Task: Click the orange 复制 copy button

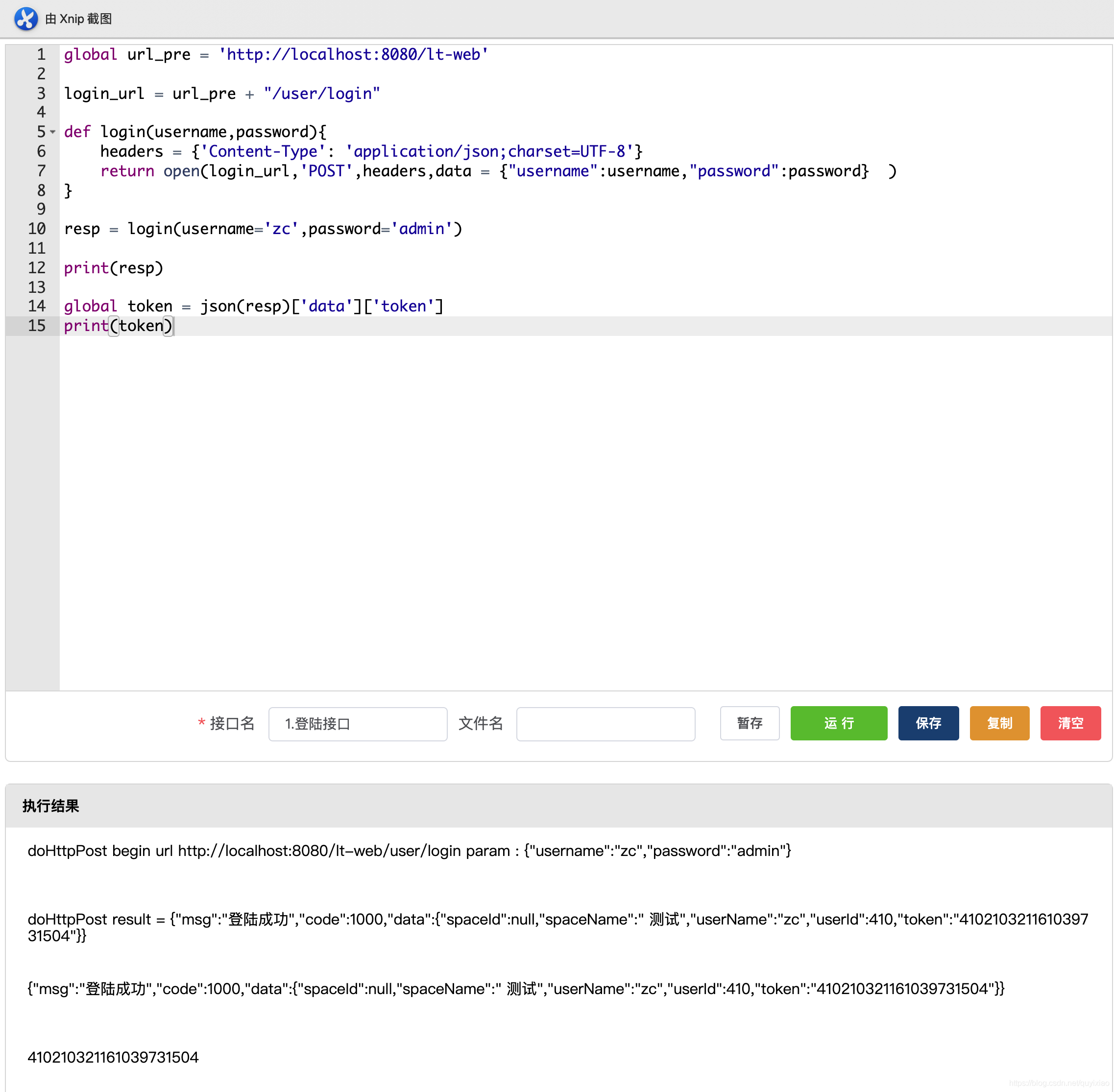Action: click(999, 723)
